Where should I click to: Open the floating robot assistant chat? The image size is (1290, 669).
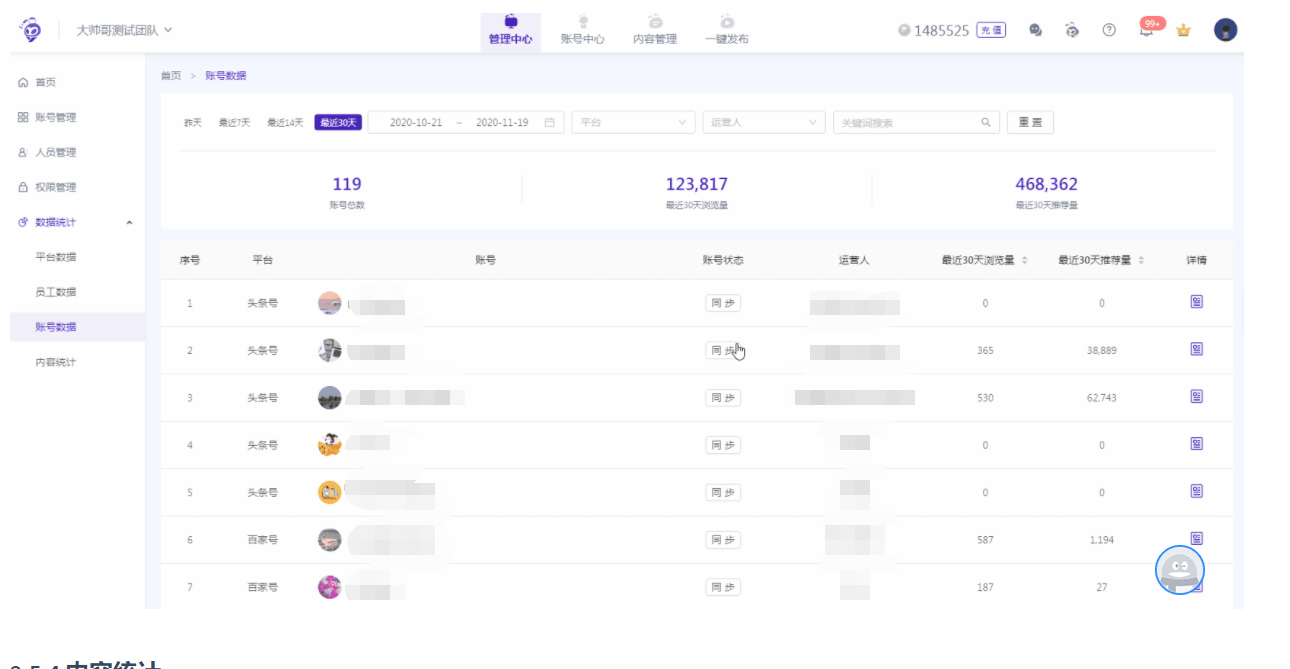click(x=1180, y=570)
